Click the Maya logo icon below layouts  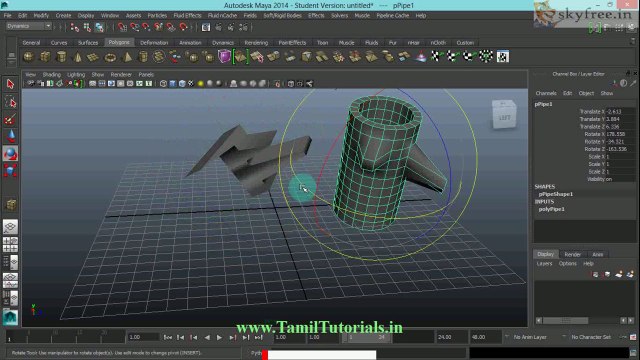(10, 317)
